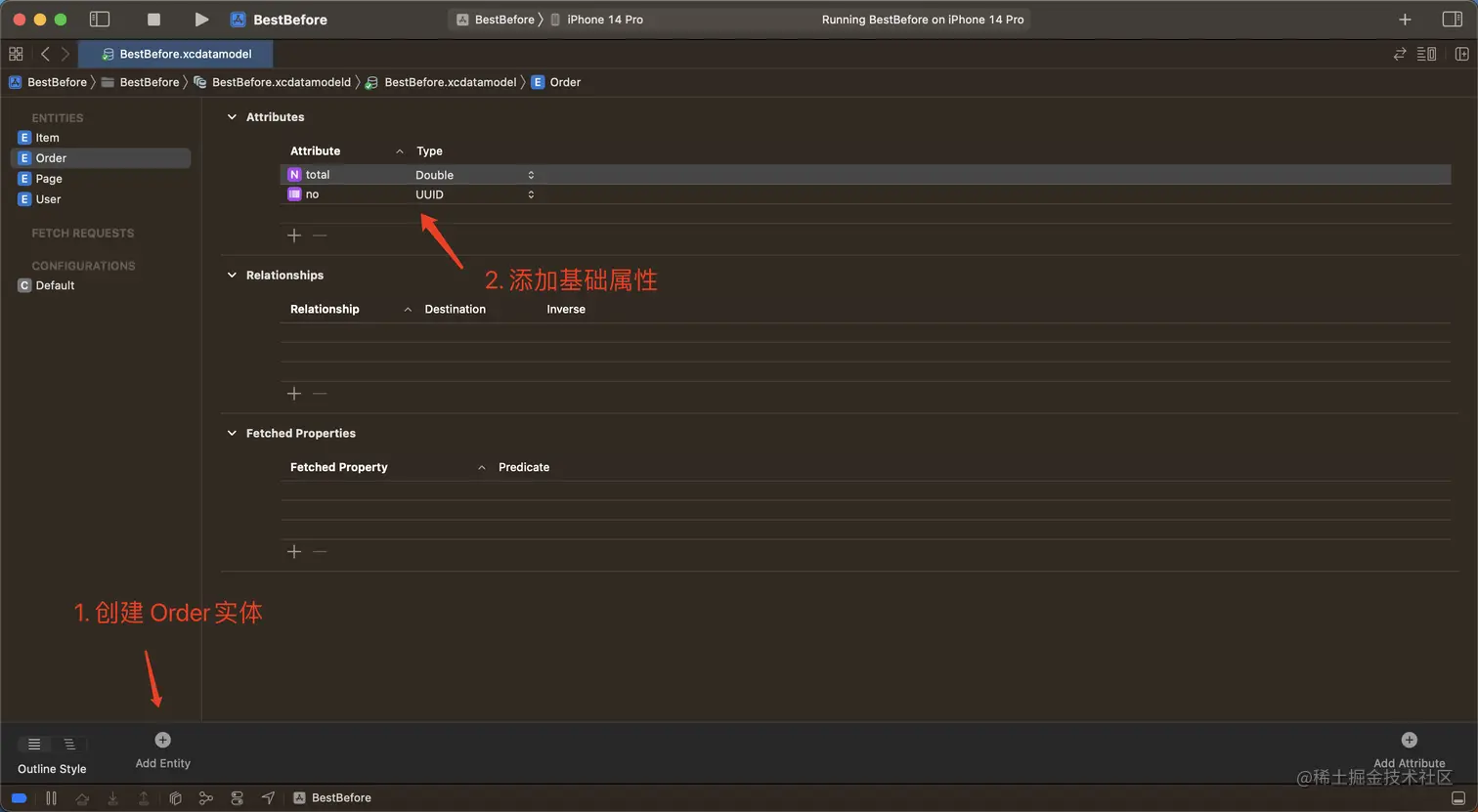1478x812 pixels.
Task: Add a new attribute row with plus
Action: coord(294,235)
